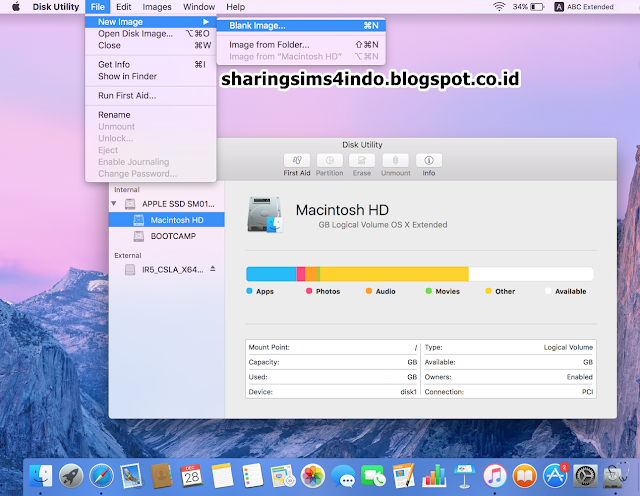Viewport: 640px width, 496px height.
Task: Open FaceTime from the Dock
Action: coord(373,476)
